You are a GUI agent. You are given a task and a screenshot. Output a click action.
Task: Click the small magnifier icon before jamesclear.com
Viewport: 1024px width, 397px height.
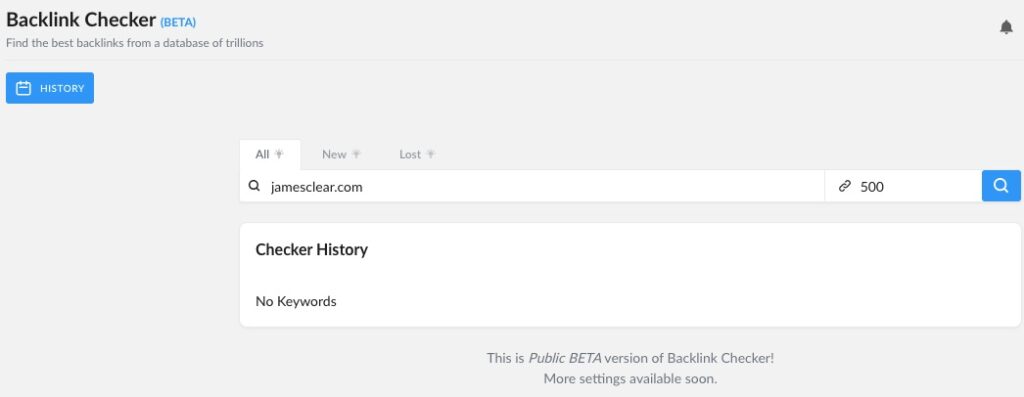(255, 187)
